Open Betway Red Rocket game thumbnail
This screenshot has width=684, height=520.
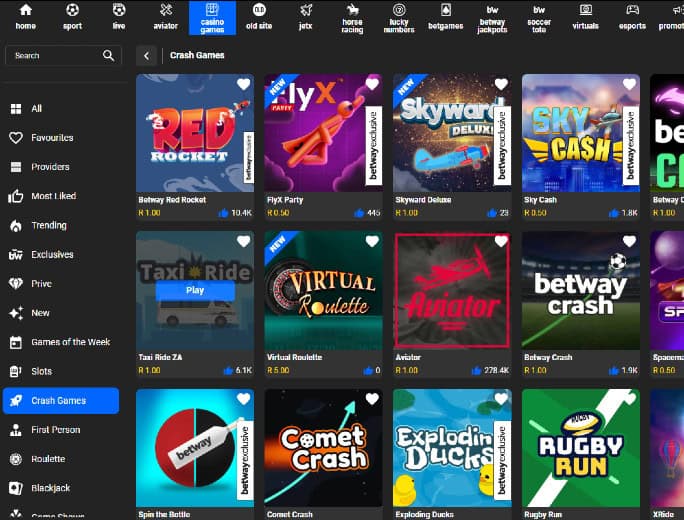(195, 133)
